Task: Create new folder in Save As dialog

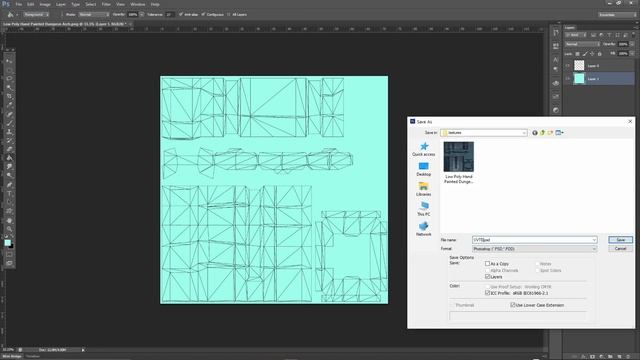Action: 550,133
